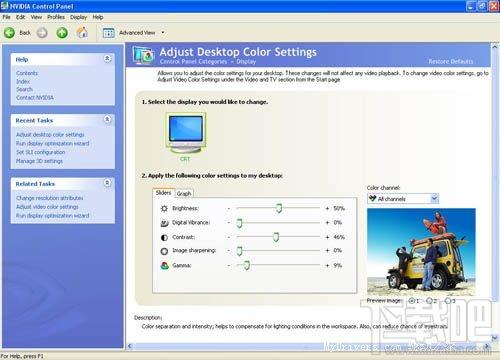Viewport: 500px width, 360px height.
Task: Click the Restore Defaults link
Action: [x=451, y=61]
